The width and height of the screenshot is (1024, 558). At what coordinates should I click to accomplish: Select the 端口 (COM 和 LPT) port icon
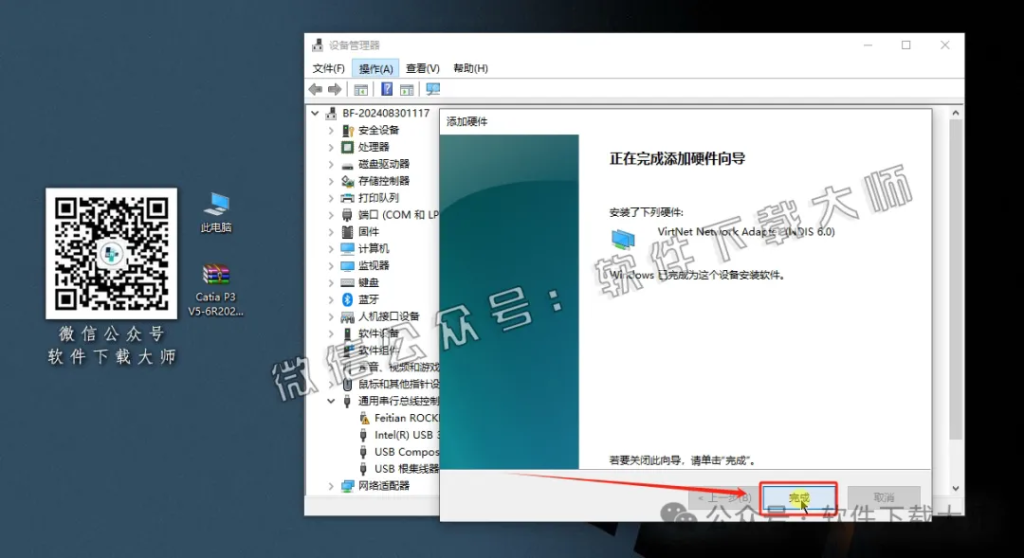(x=347, y=215)
